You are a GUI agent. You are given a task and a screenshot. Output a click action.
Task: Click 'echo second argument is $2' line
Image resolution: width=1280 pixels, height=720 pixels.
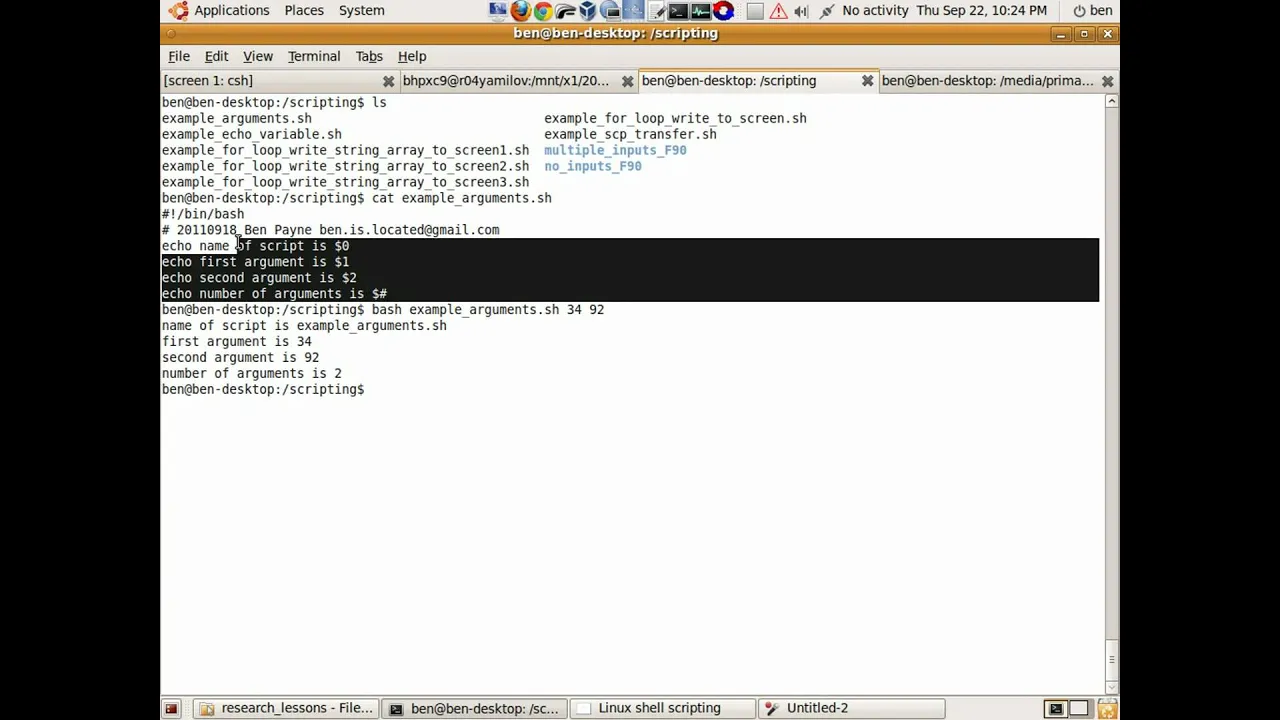(x=259, y=278)
